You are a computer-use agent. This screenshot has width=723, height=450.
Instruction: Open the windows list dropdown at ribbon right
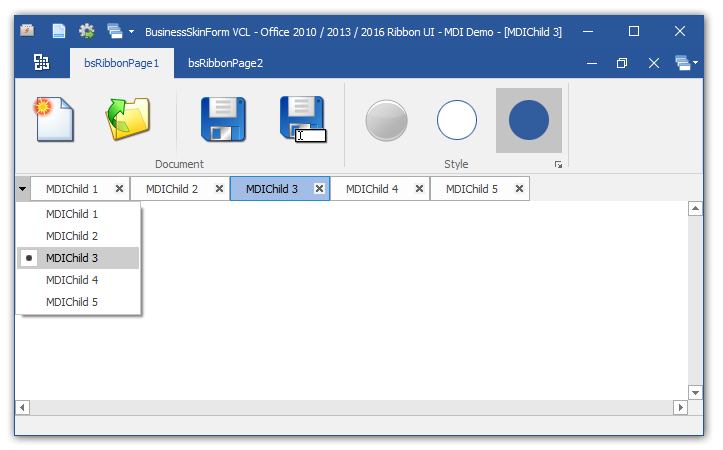point(686,63)
